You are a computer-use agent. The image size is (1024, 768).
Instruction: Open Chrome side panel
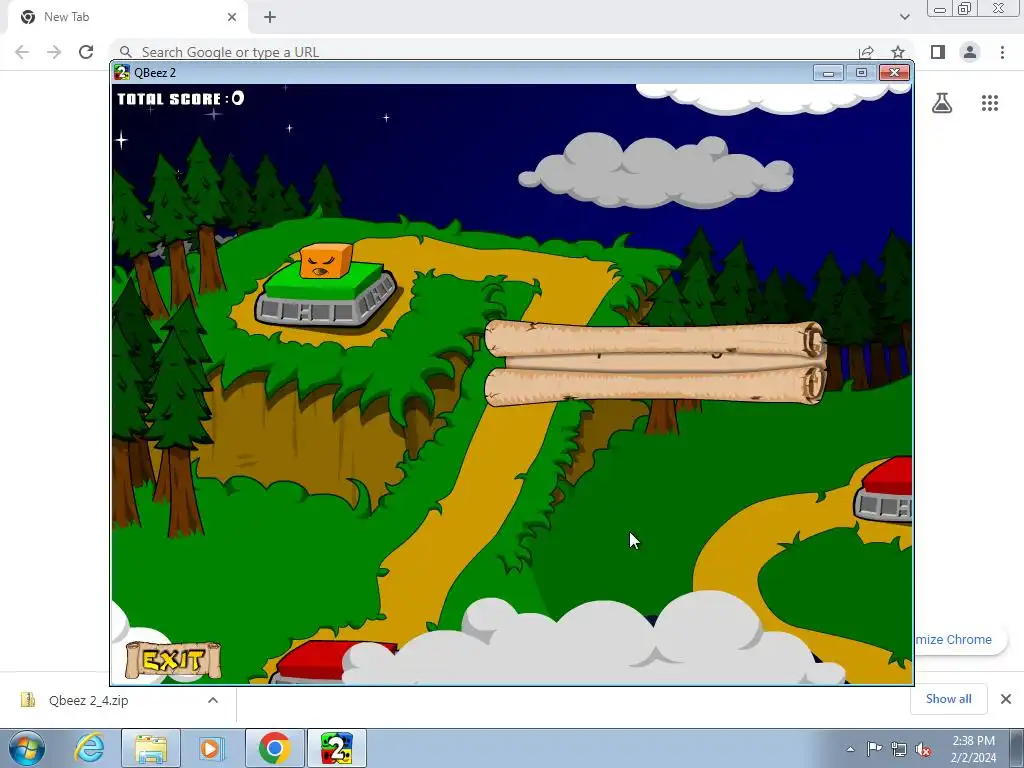click(x=938, y=52)
